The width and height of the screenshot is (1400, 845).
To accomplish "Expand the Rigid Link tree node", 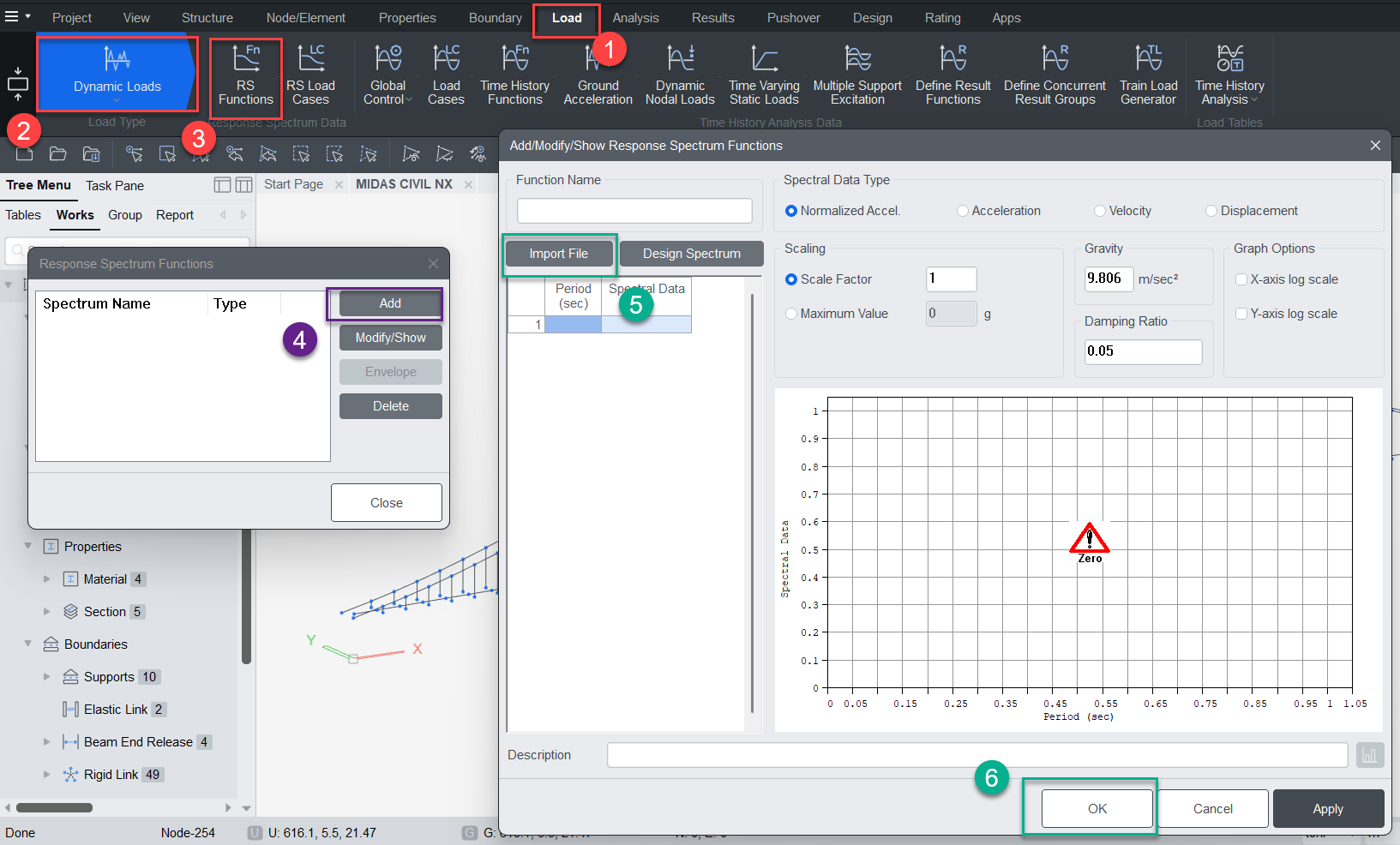I will [47, 775].
